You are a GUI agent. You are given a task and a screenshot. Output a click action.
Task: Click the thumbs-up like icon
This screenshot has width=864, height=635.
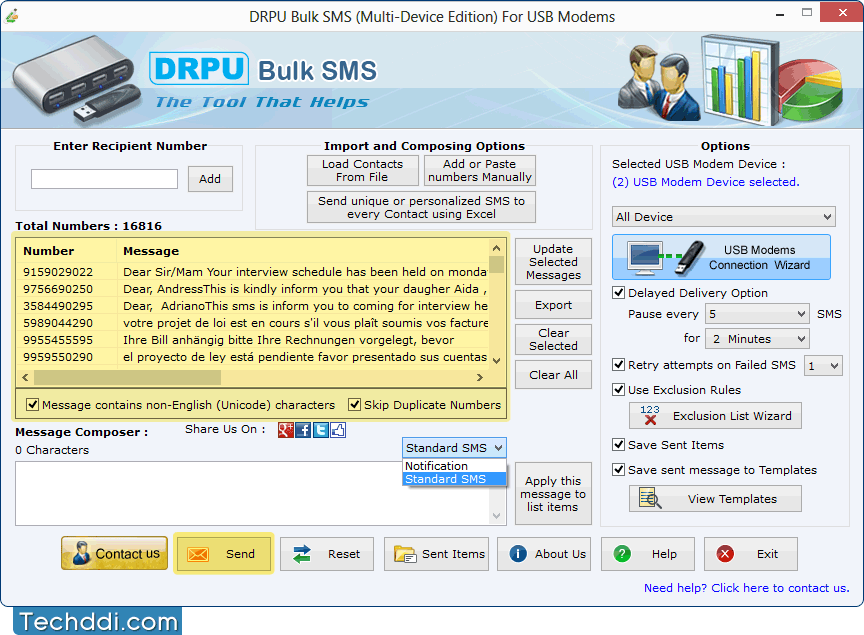coord(338,430)
